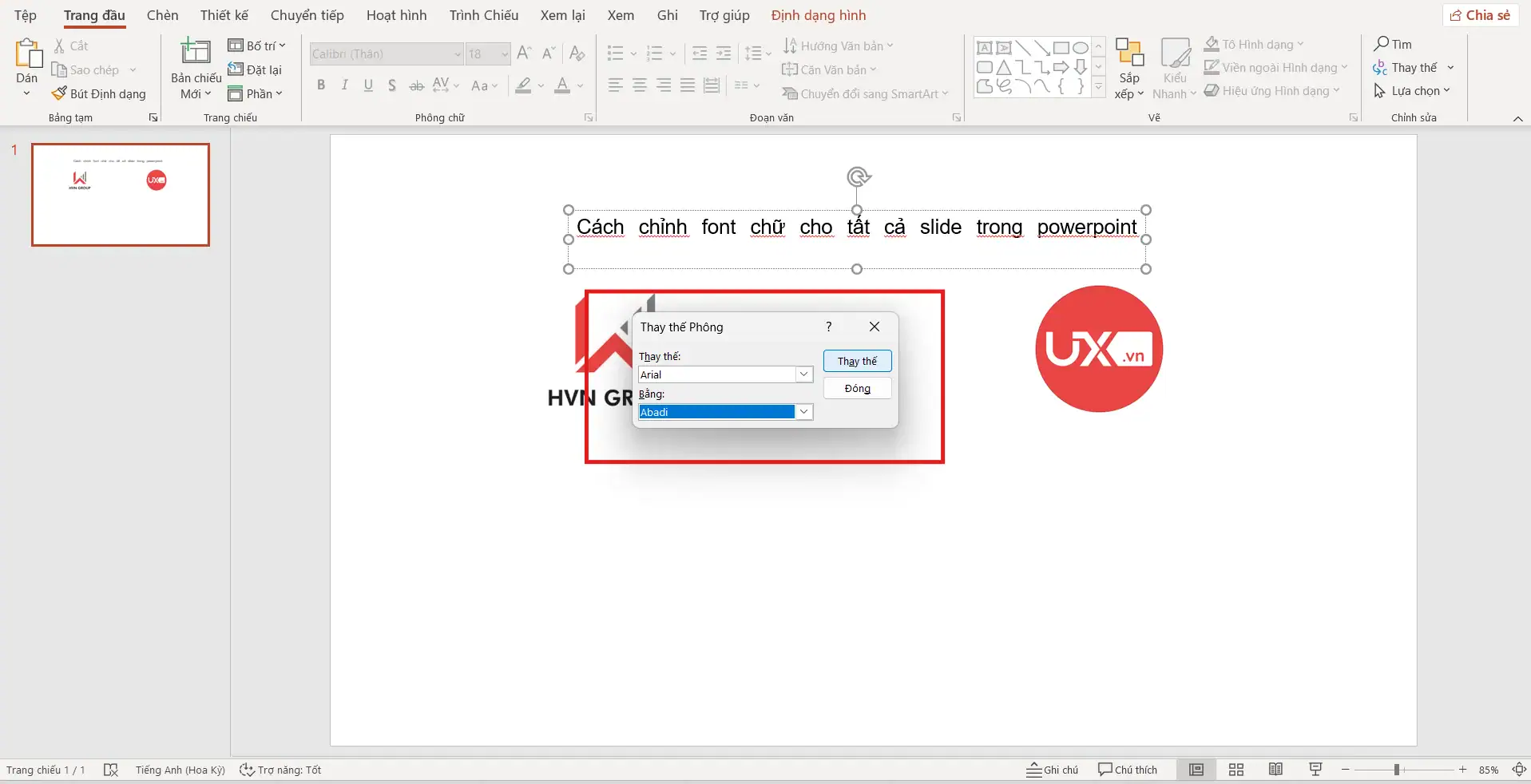Image resolution: width=1531 pixels, height=784 pixels.
Task: Enable center alignment
Action: point(640,85)
